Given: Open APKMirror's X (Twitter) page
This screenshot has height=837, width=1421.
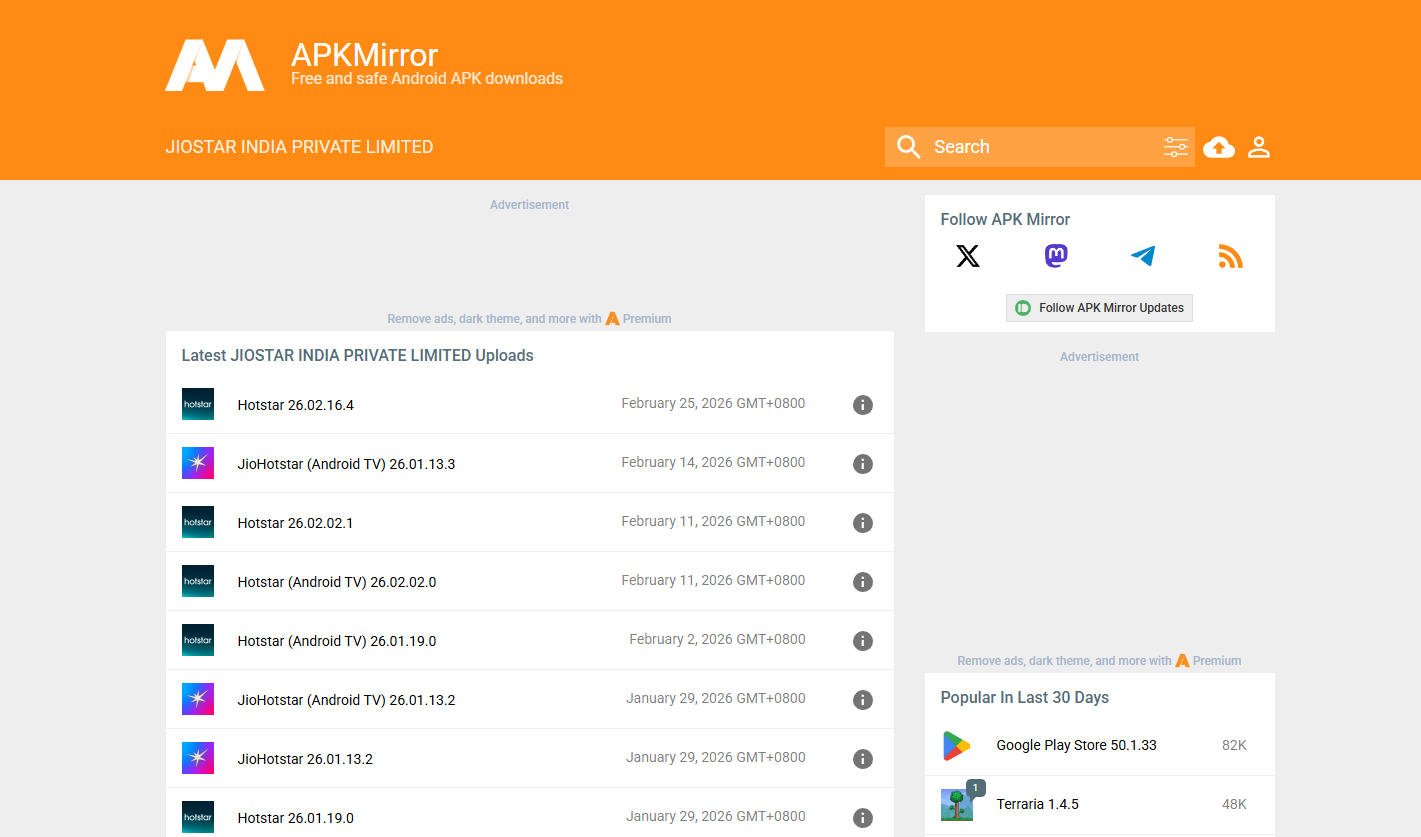Looking at the screenshot, I should (x=968, y=257).
